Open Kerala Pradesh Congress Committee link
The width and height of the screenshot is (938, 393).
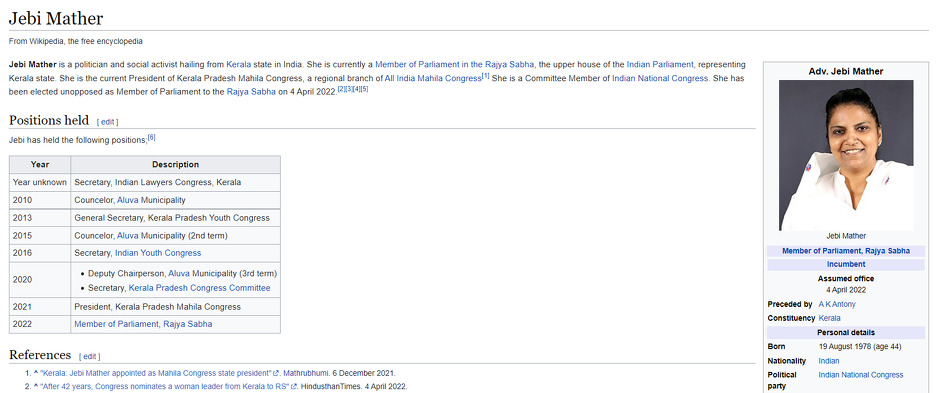(x=199, y=288)
